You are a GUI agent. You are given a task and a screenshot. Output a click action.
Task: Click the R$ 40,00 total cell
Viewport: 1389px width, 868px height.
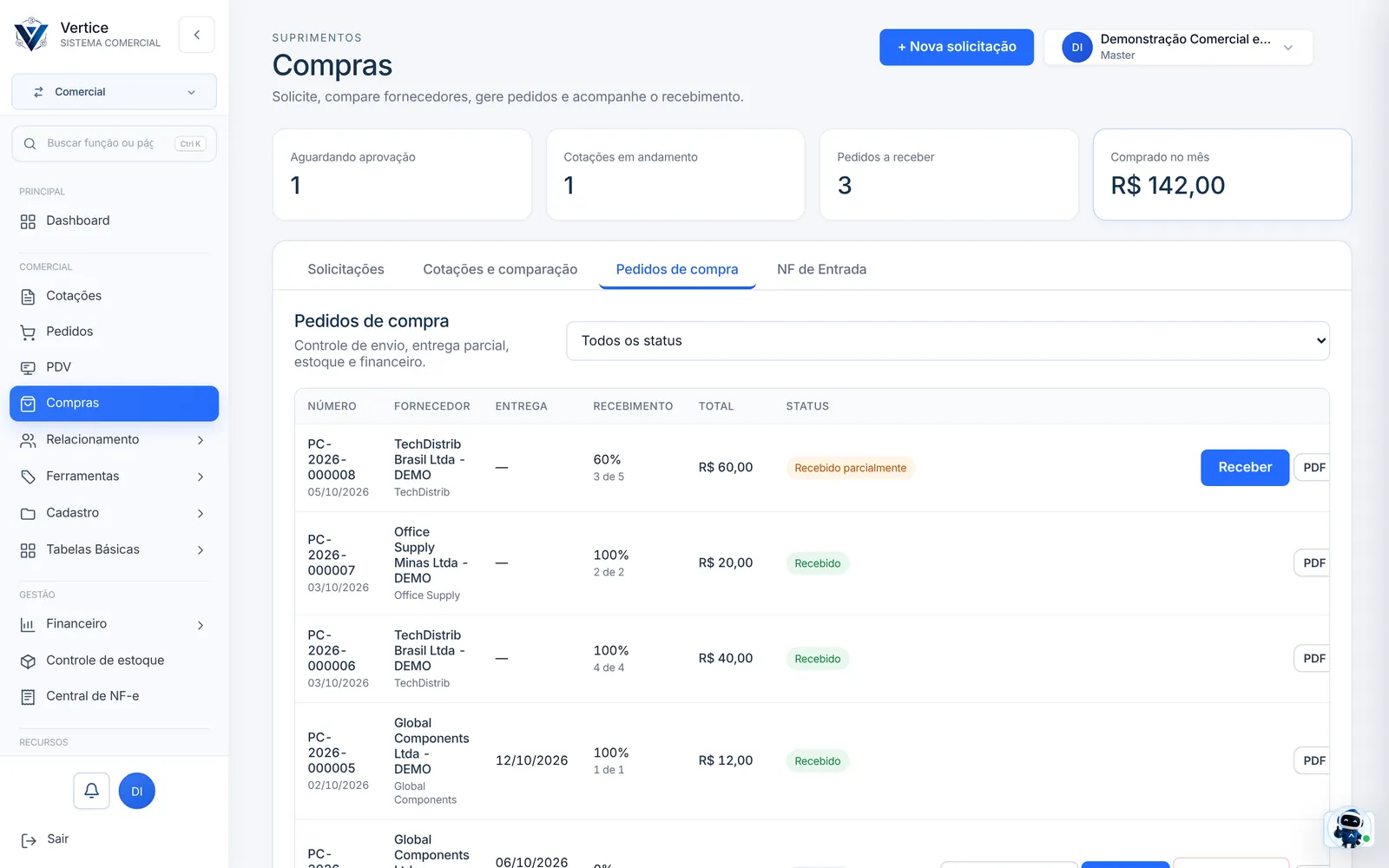pyautogui.click(x=726, y=659)
